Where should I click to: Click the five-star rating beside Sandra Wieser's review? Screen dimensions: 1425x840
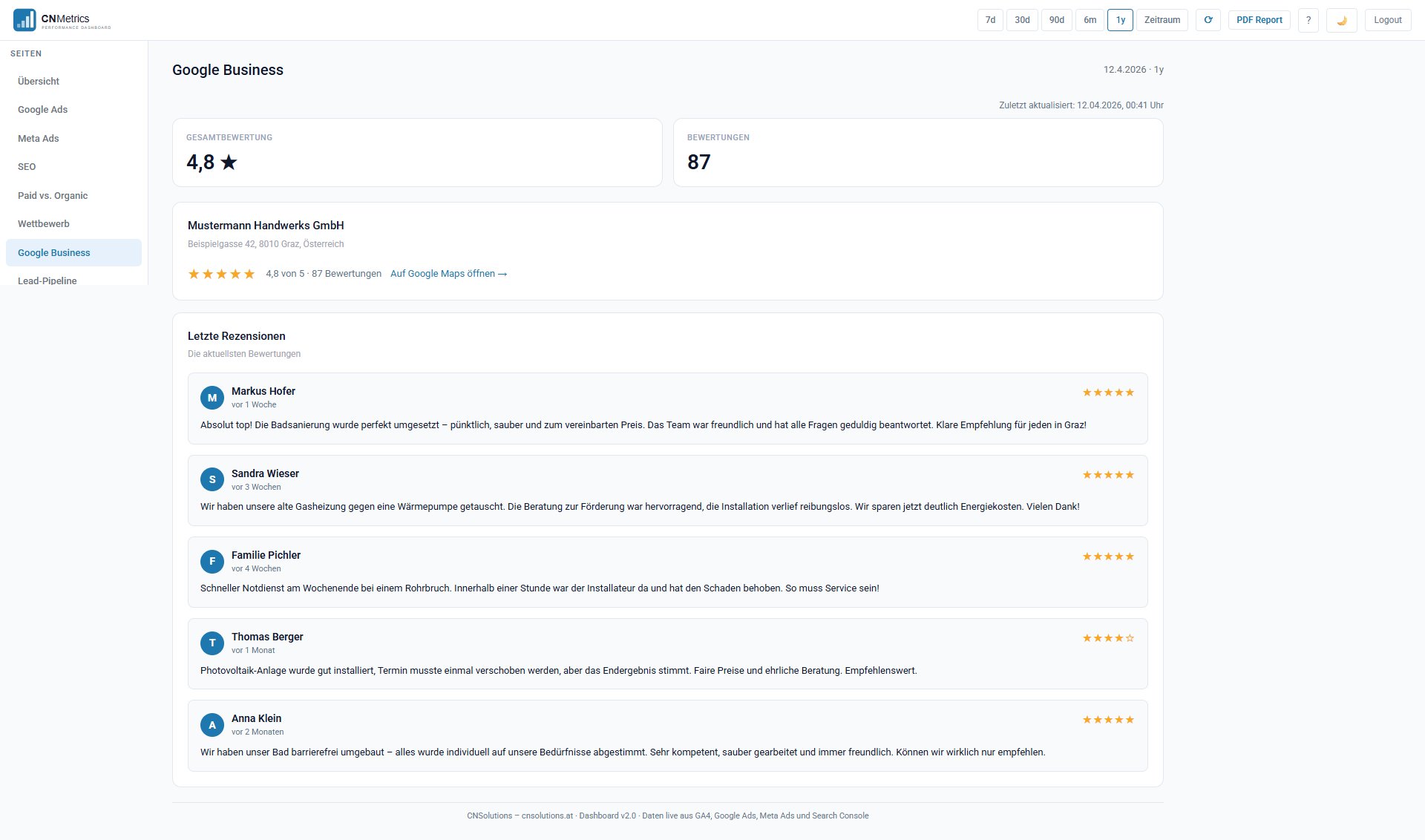pos(1107,474)
